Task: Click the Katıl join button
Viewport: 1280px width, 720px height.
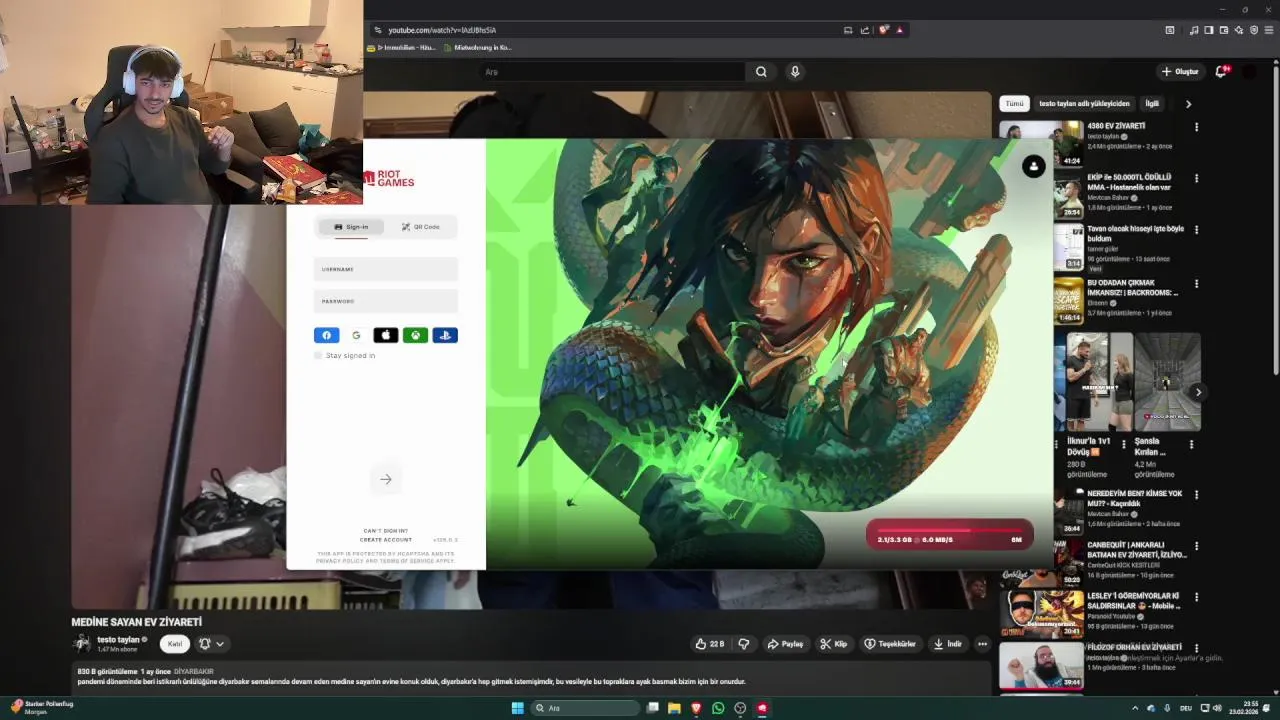Action: (175, 644)
